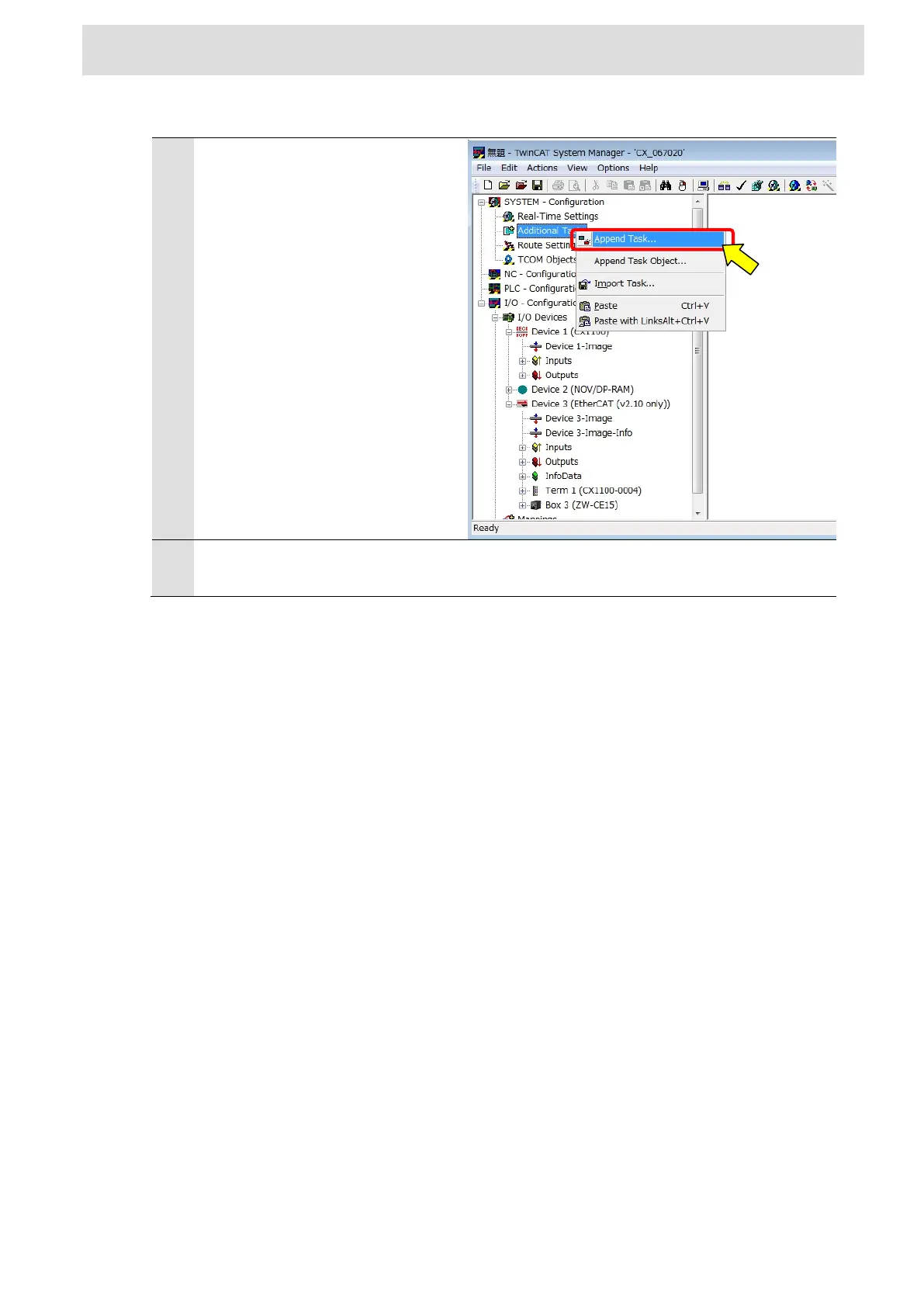Viewport: 924px width, 1307px height.
Task: Expand the Box 3 (ZW-CE15) node
Action: 522,505
